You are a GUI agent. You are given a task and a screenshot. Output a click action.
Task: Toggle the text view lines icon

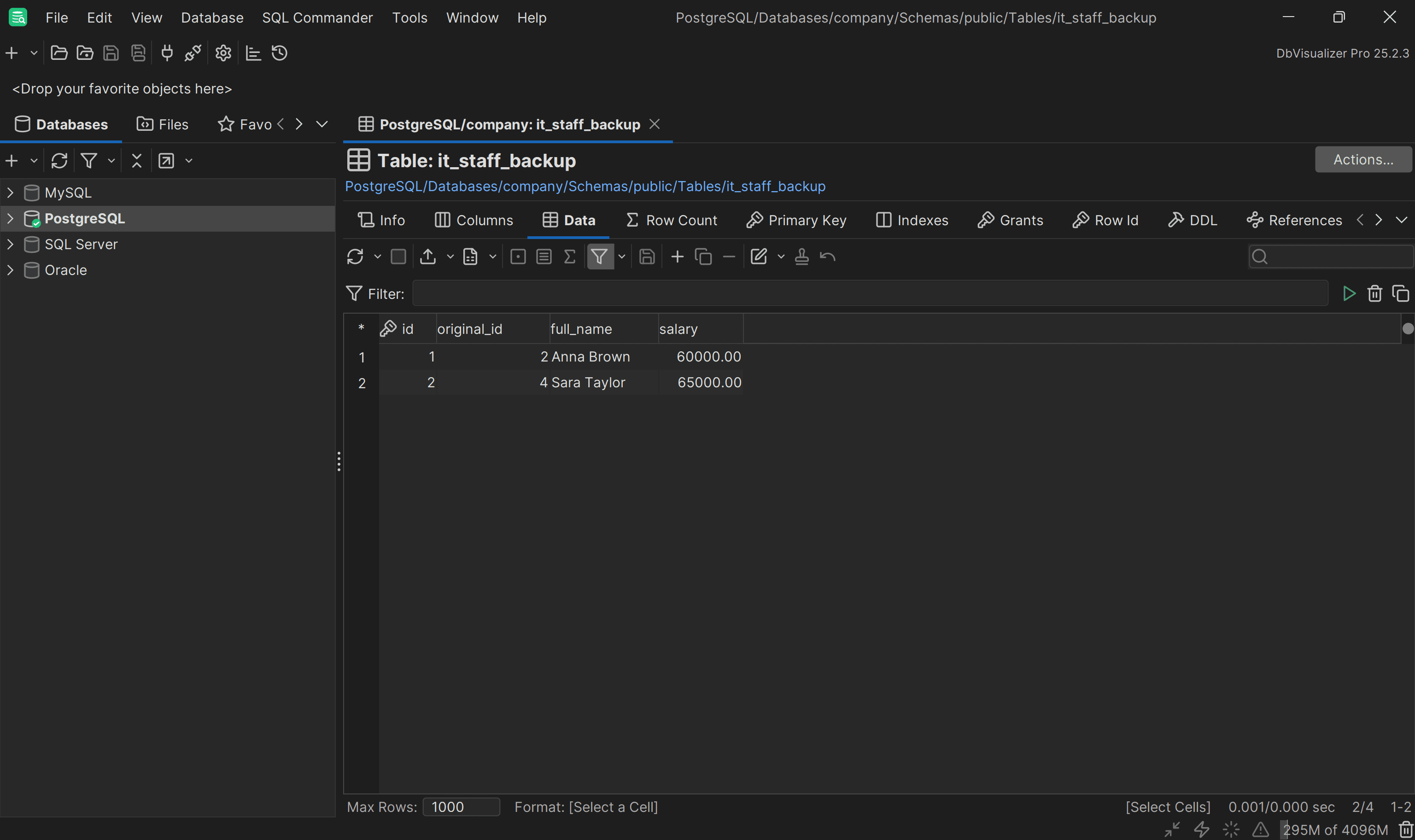pyautogui.click(x=544, y=257)
